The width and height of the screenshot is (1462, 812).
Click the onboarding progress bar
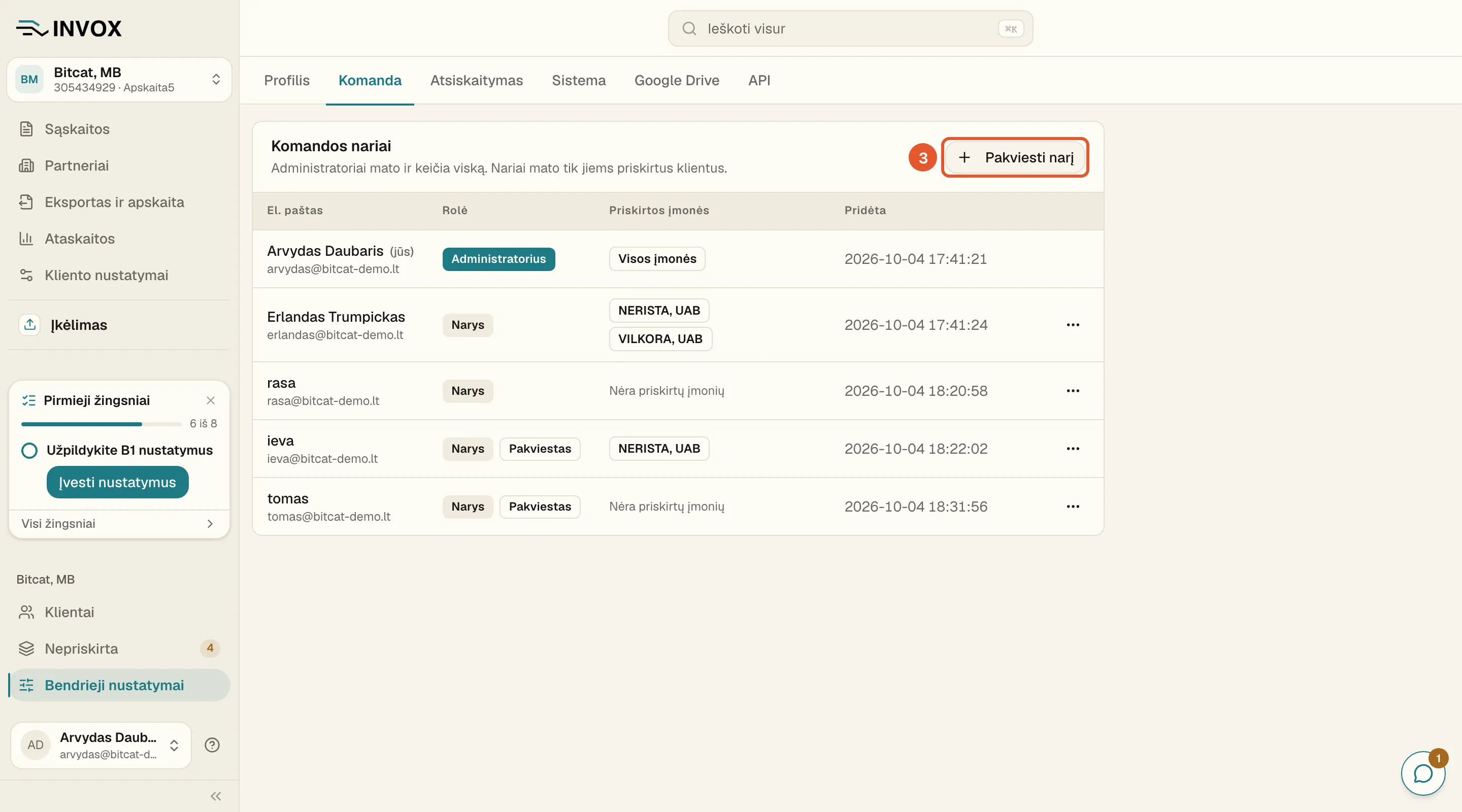[101, 424]
